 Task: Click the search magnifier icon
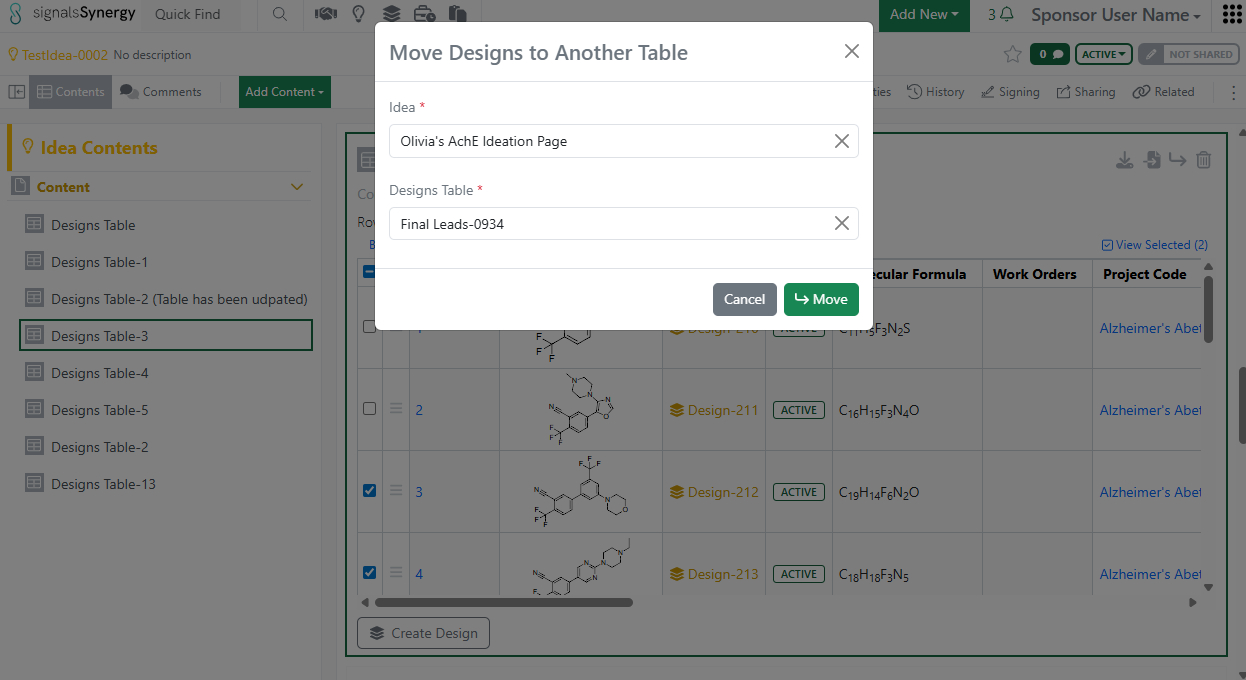tap(280, 14)
